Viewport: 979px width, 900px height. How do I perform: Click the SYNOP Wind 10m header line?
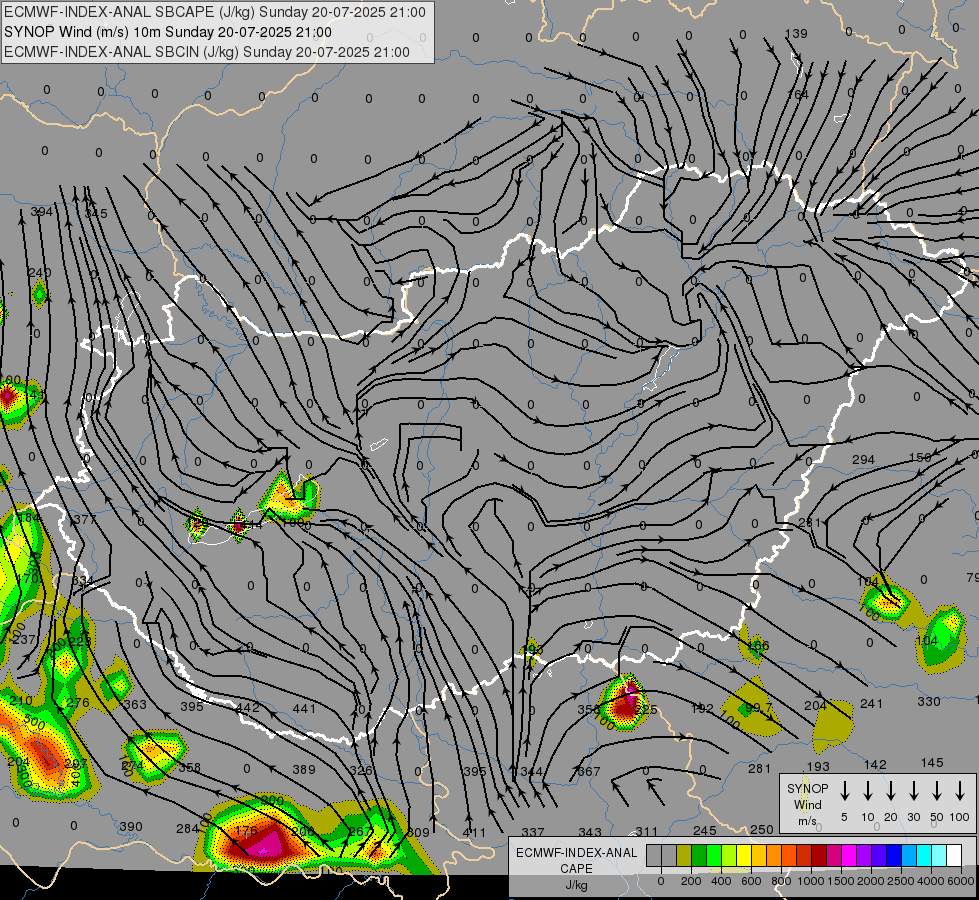point(167,32)
